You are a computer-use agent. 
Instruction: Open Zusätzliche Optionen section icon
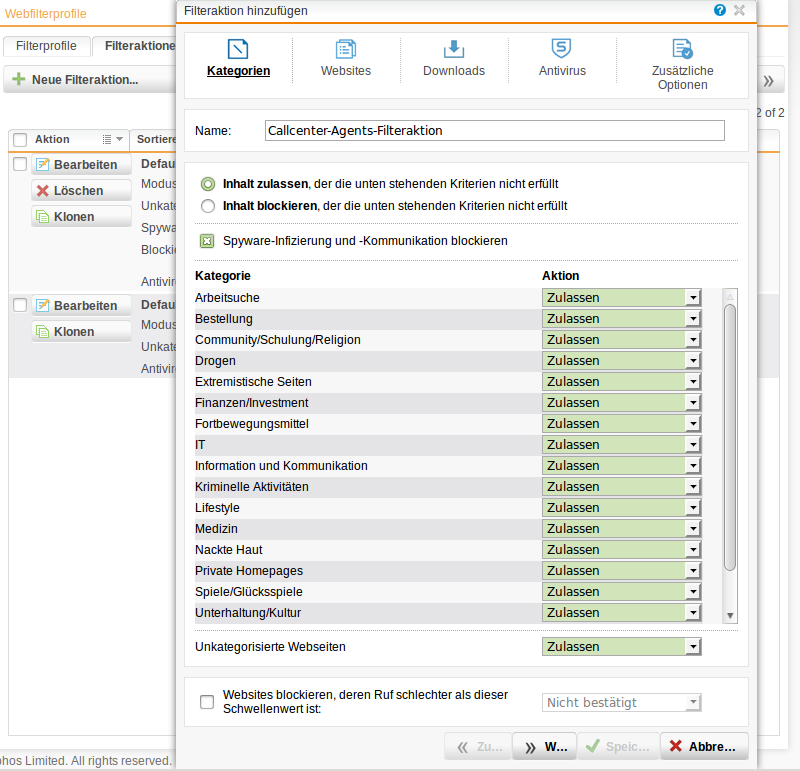(x=683, y=47)
